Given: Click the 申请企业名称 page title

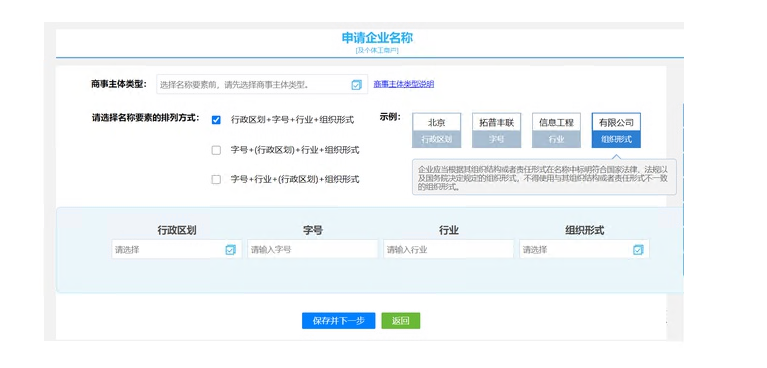Looking at the screenshot, I should tap(377, 38).
